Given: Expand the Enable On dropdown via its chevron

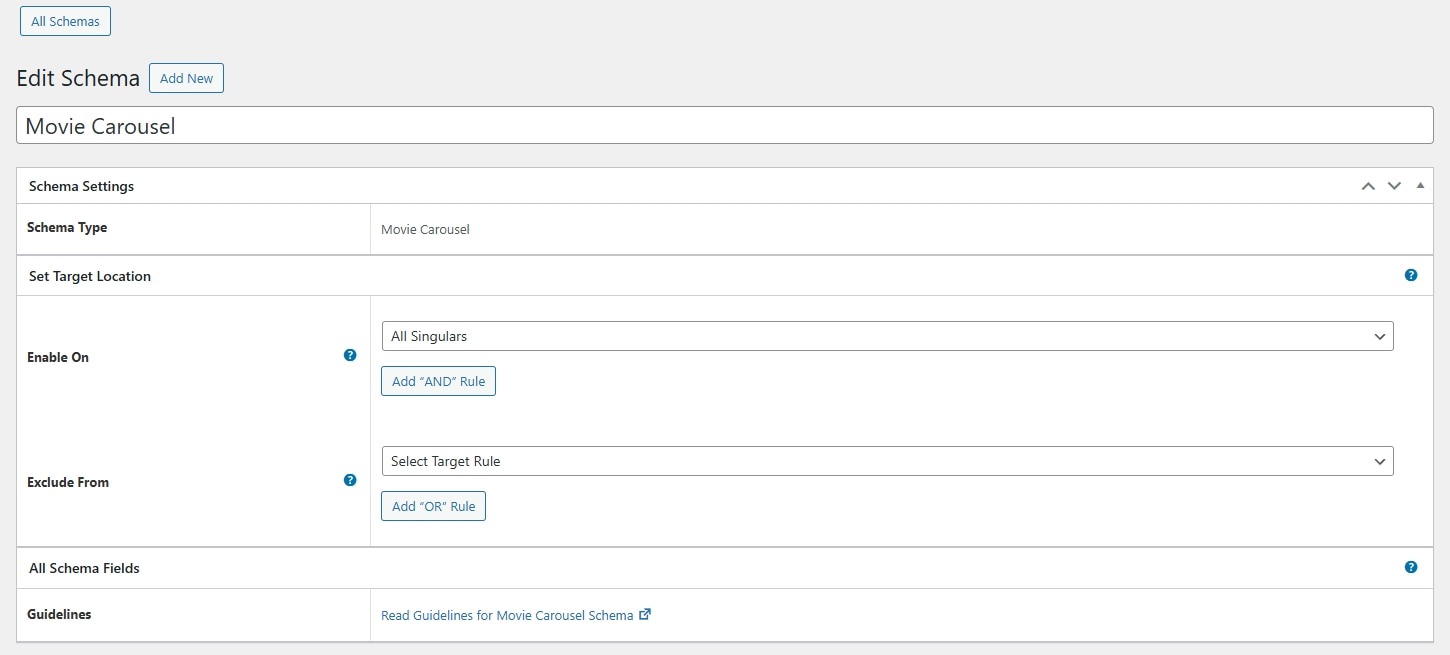Looking at the screenshot, I should [x=1381, y=336].
